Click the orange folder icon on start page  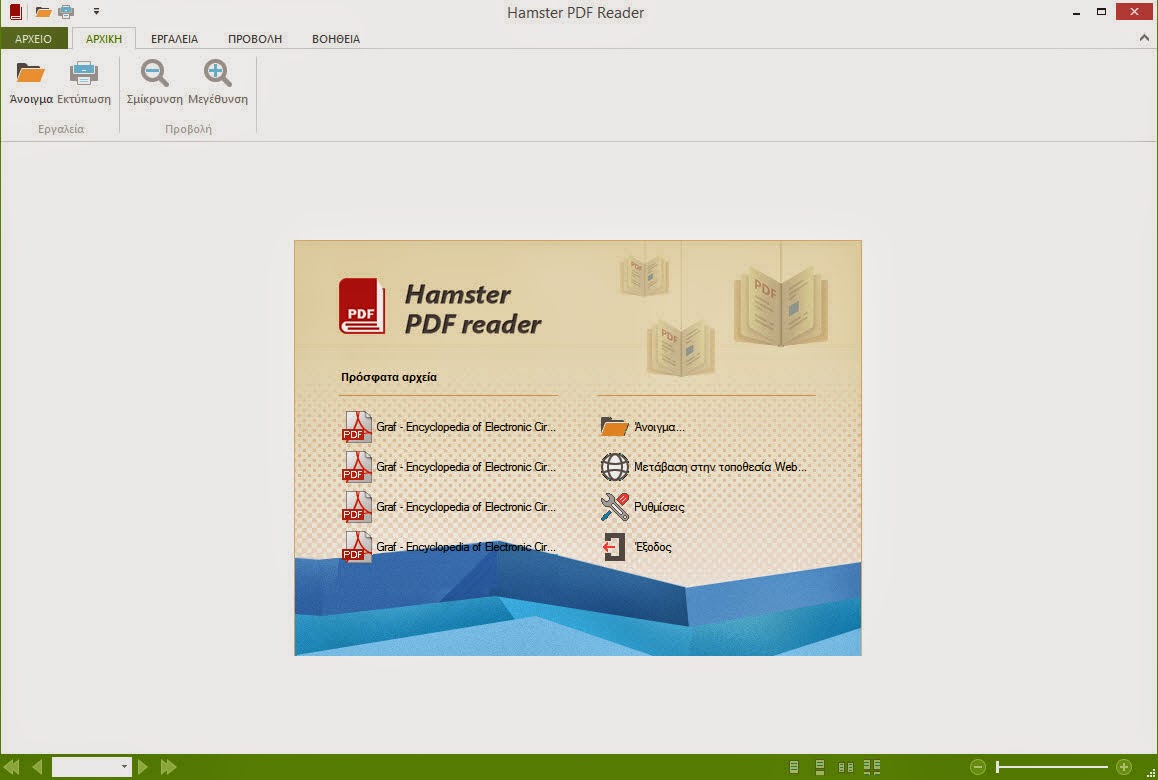(614, 427)
